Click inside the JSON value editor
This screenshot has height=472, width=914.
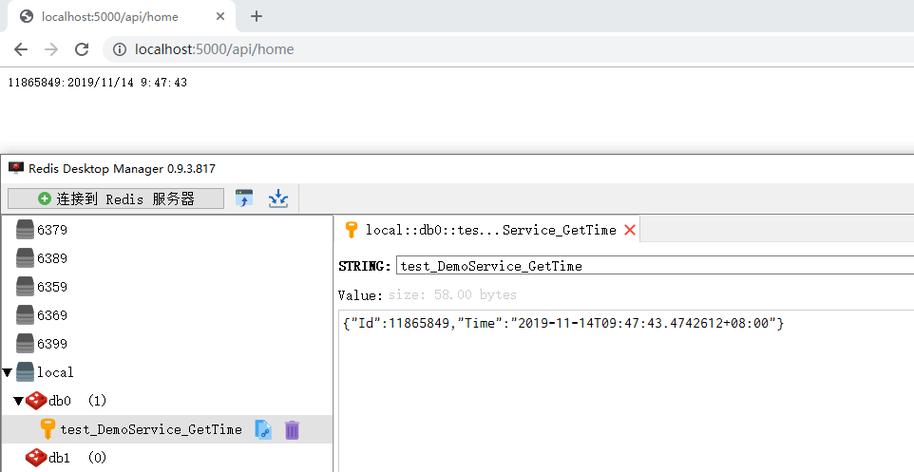coord(626,391)
